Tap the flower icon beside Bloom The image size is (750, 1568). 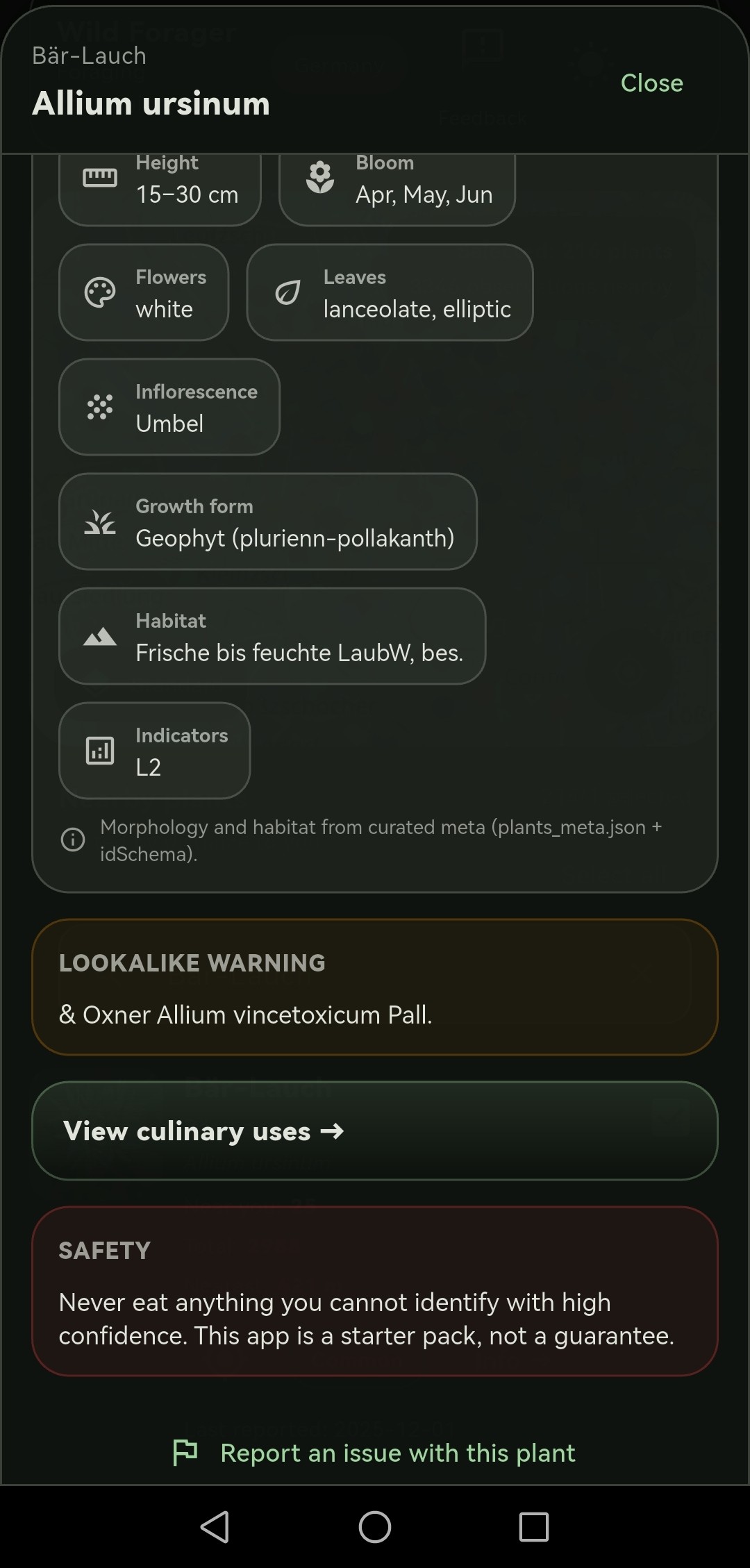pos(320,178)
